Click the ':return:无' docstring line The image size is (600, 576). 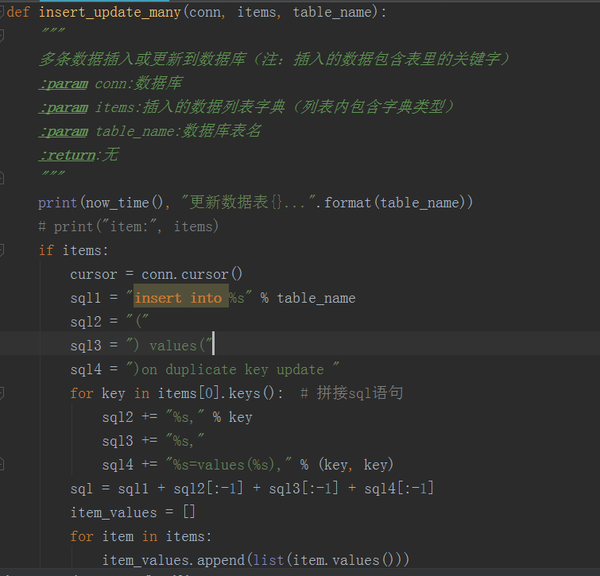(79, 155)
